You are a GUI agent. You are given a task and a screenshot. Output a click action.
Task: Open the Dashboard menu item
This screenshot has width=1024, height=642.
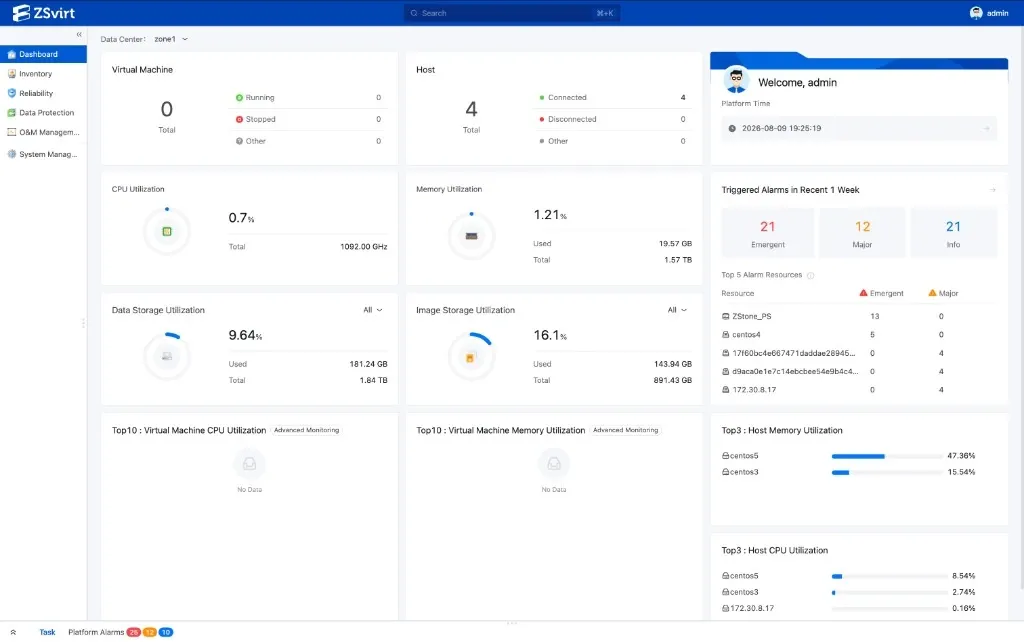(x=43, y=54)
